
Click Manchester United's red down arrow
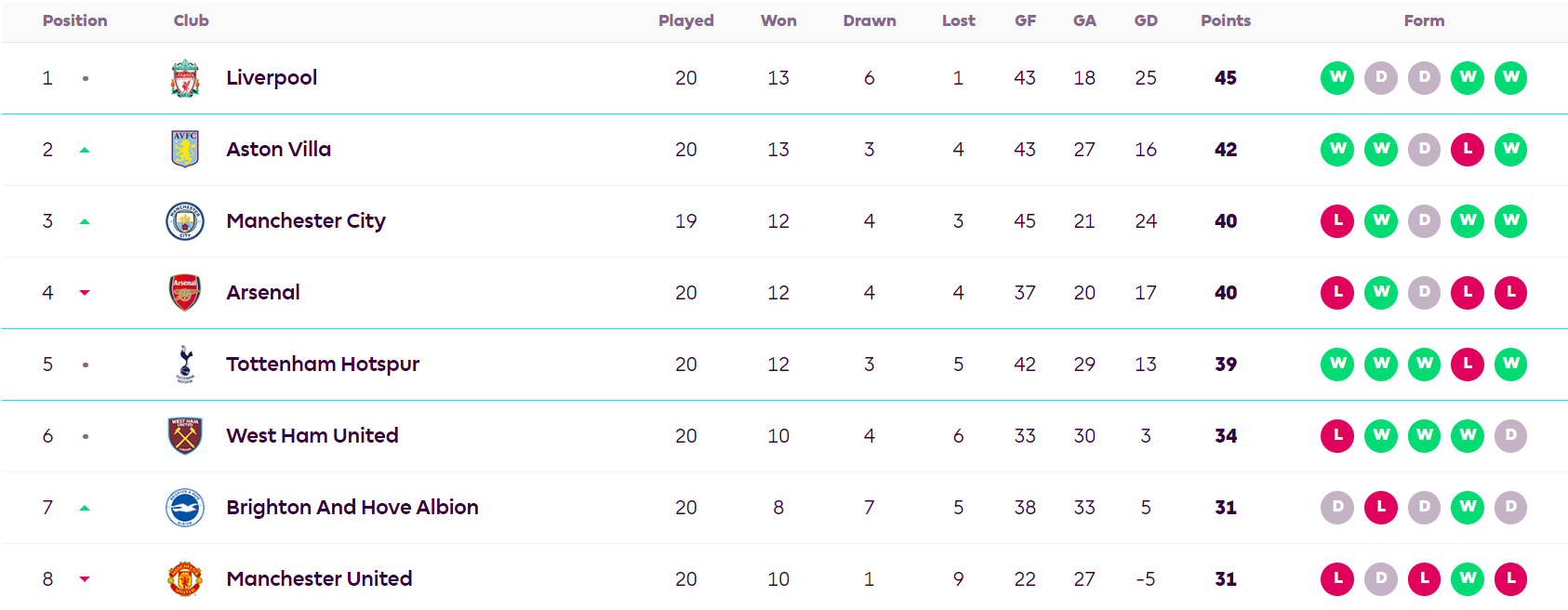pyautogui.click(x=85, y=579)
